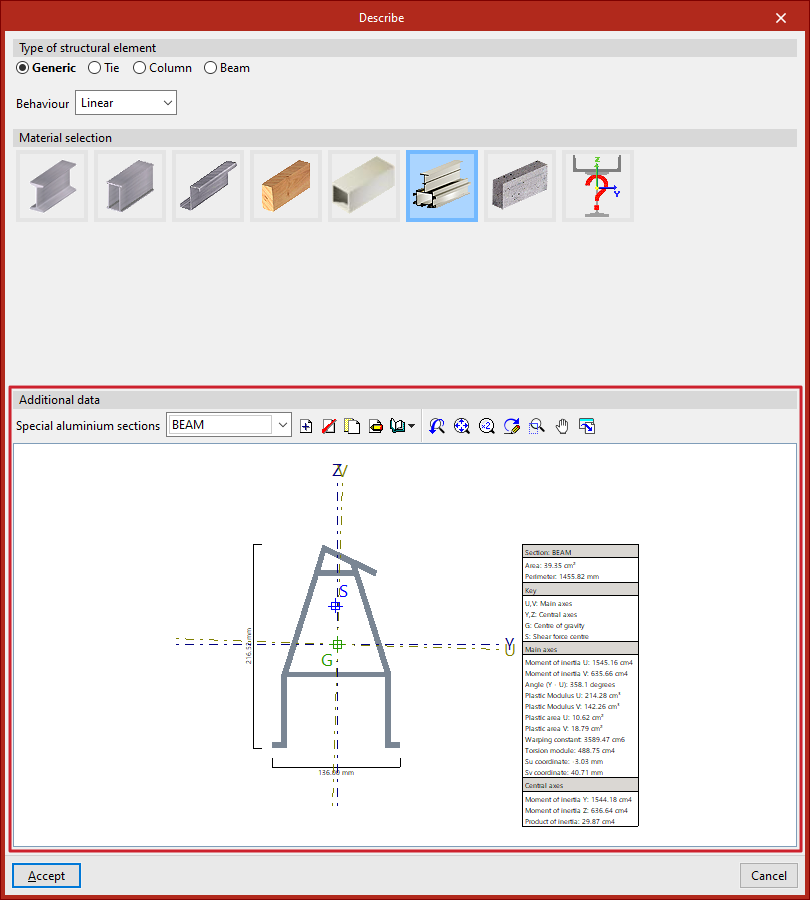Click the 'Area: 39.35 cm²' text
Image resolution: width=810 pixels, height=900 pixels.
550,565
